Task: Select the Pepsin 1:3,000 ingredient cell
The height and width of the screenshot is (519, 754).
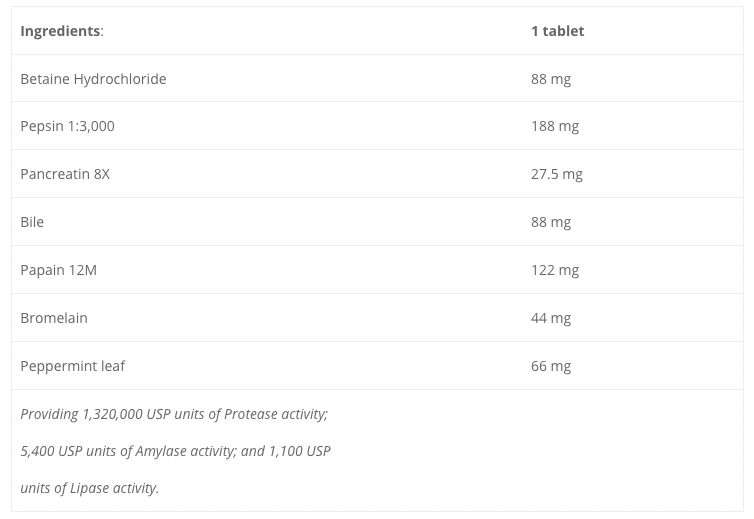Action: (67, 126)
